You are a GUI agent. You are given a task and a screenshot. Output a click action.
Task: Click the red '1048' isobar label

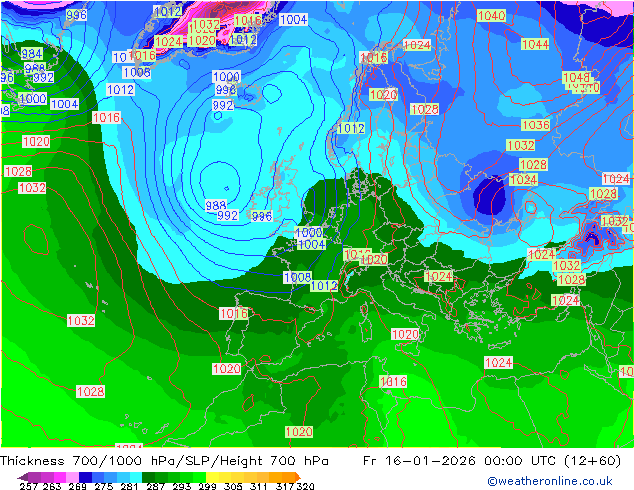pyautogui.click(x=576, y=77)
